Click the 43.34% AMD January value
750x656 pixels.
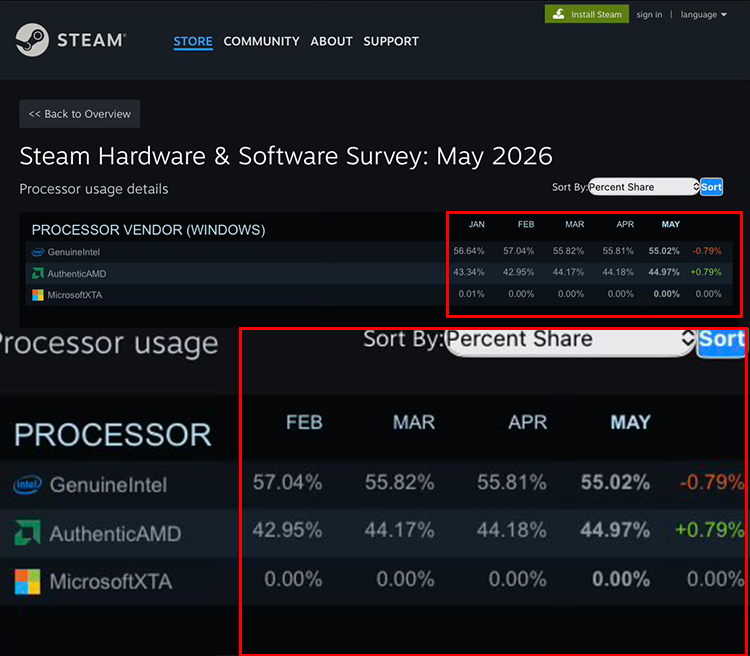pyautogui.click(x=469, y=272)
